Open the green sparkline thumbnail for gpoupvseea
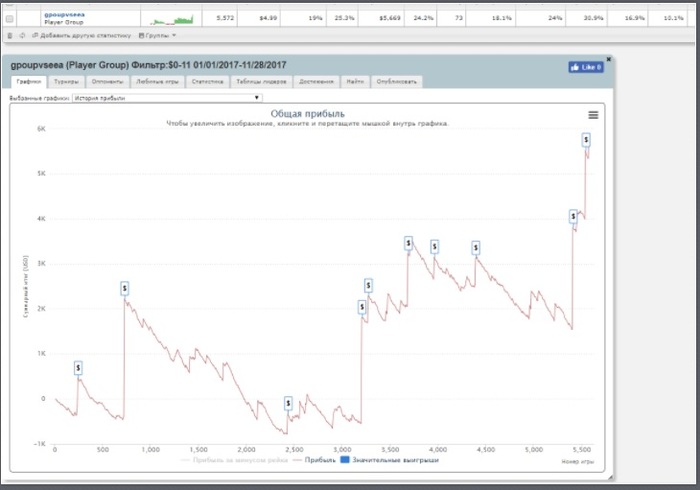Image resolution: width=700 pixels, height=490 pixels. [x=171, y=20]
